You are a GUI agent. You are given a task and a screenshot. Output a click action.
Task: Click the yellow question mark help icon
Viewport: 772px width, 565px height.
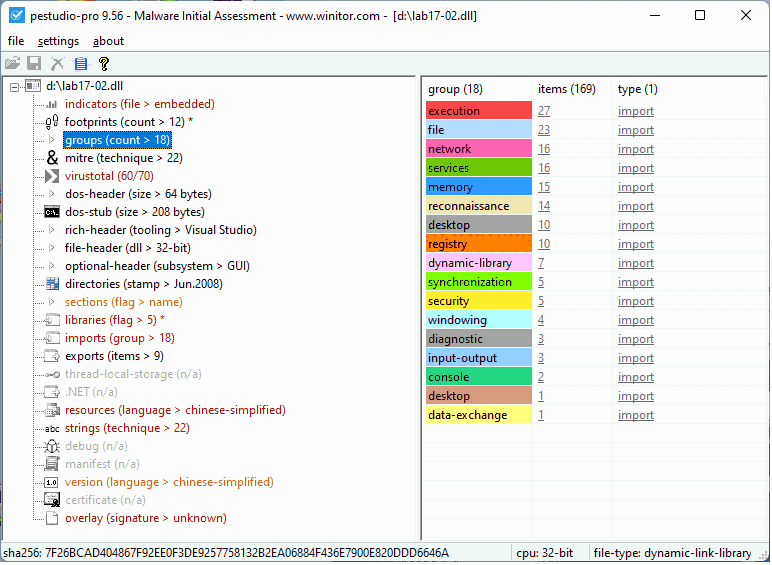click(x=103, y=64)
